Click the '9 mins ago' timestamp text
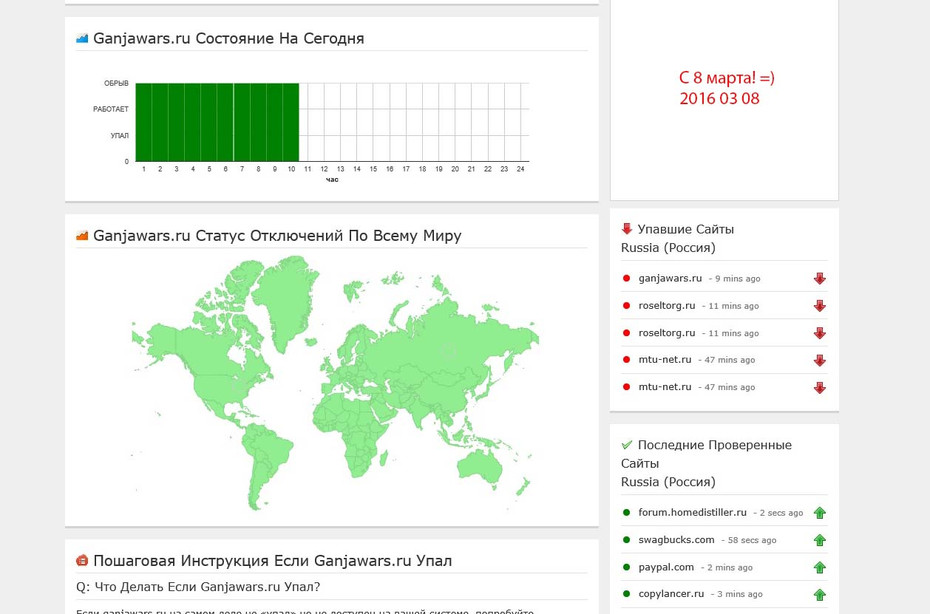Screen dimensions: 930x614 click(737, 279)
